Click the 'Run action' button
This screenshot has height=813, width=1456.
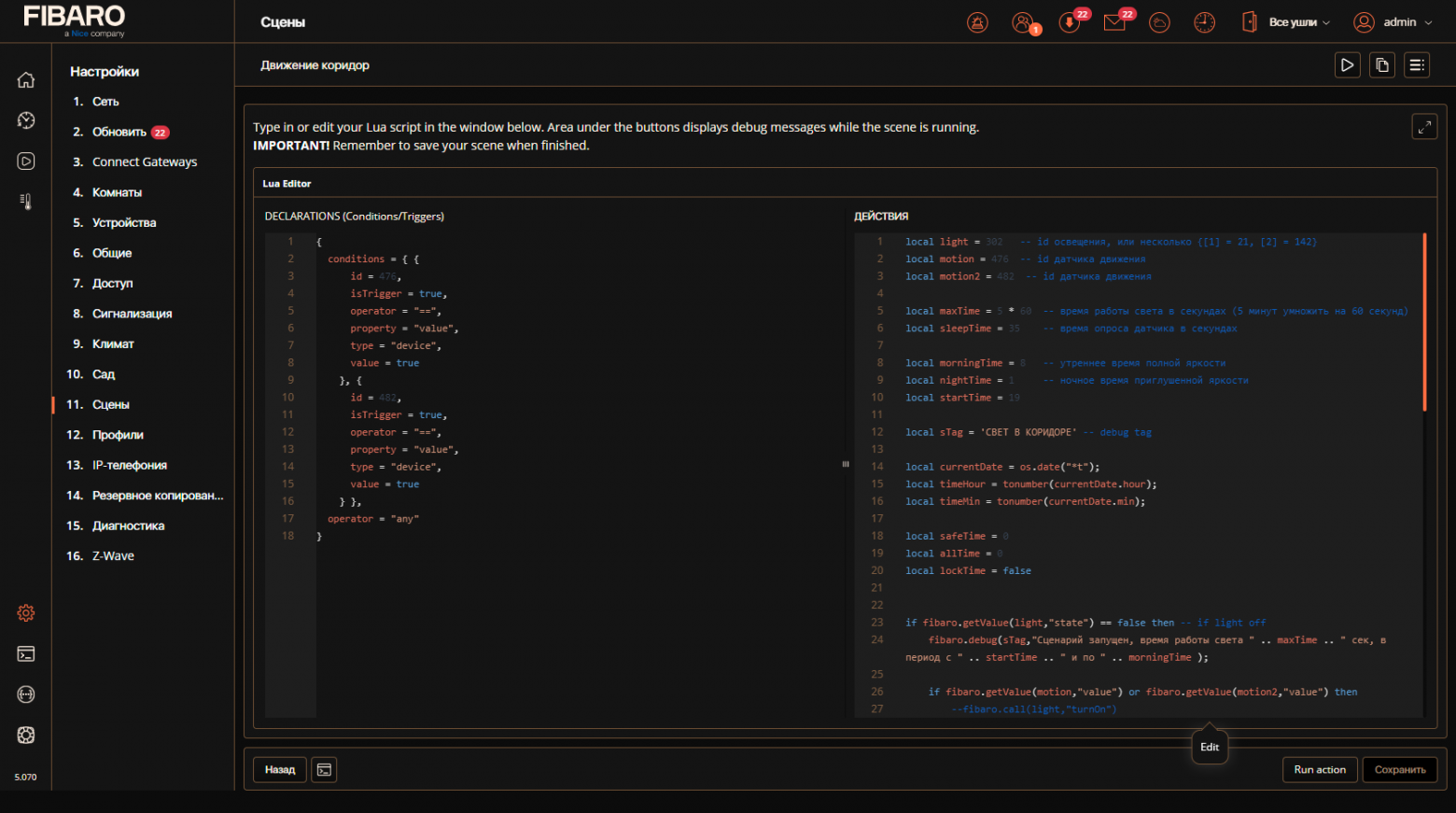[1320, 769]
